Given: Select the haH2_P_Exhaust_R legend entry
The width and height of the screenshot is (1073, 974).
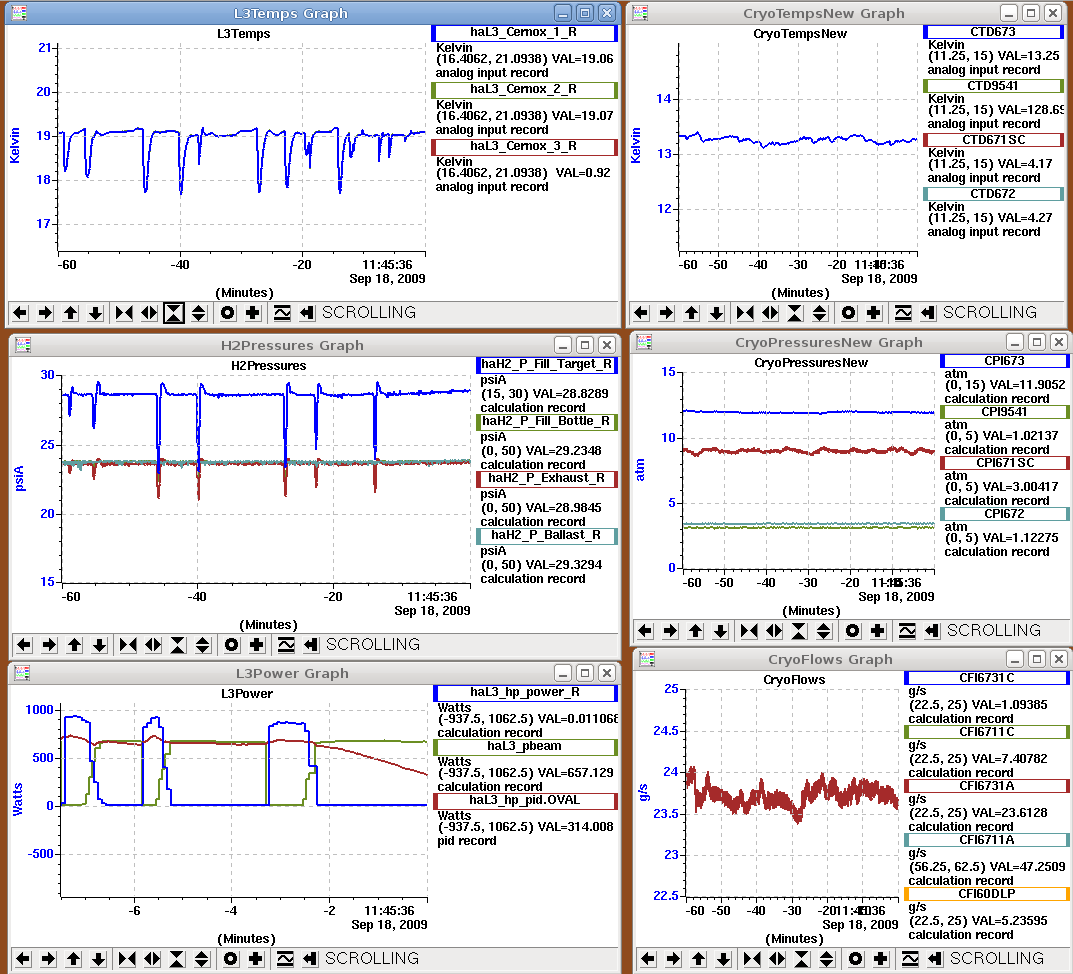Looking at the screenshot, I should 547,478.
